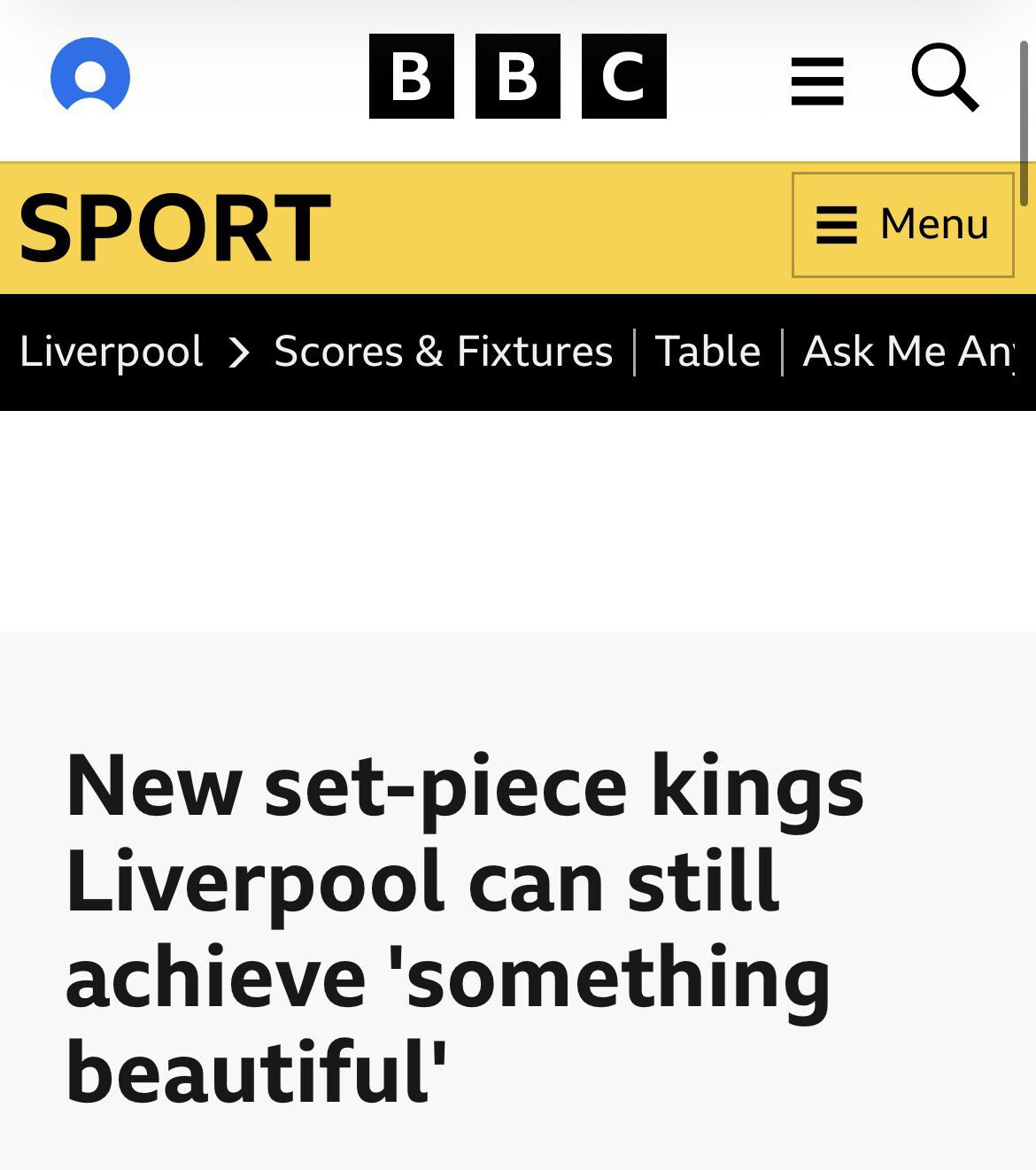The width and height of the screenshot is (1036, 1170).
Task: Open the account profile icon
Action: (x=90, y=76)
